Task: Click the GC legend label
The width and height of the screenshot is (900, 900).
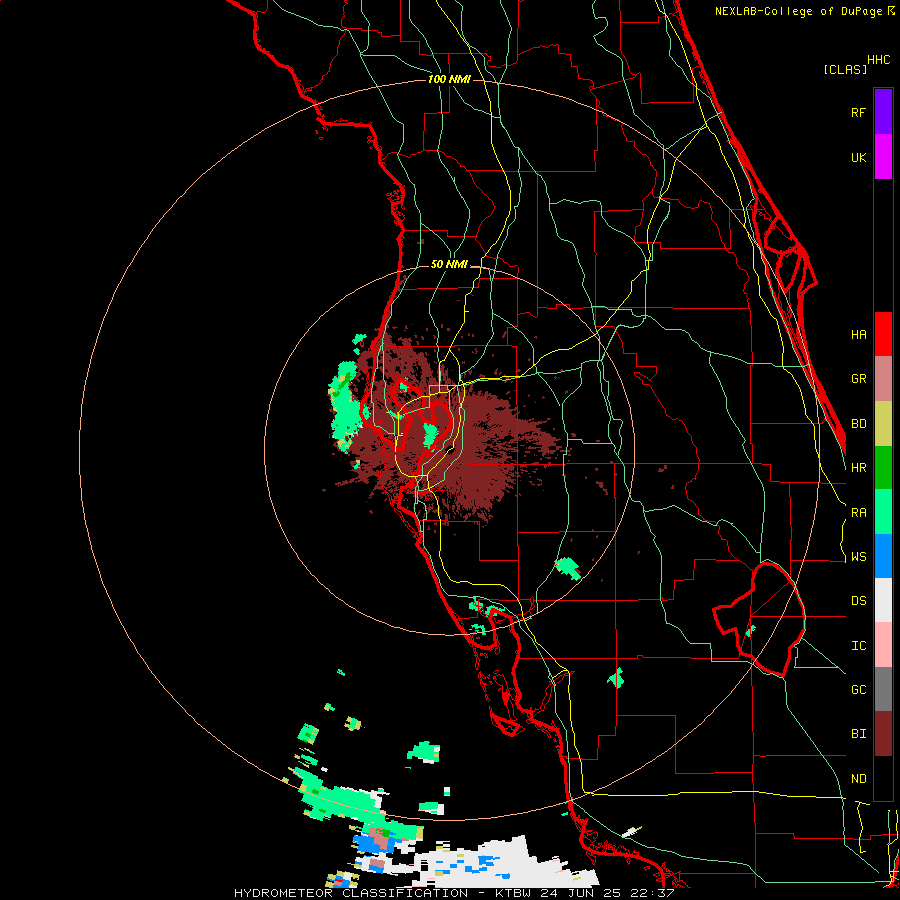Action: click(858, 690)
